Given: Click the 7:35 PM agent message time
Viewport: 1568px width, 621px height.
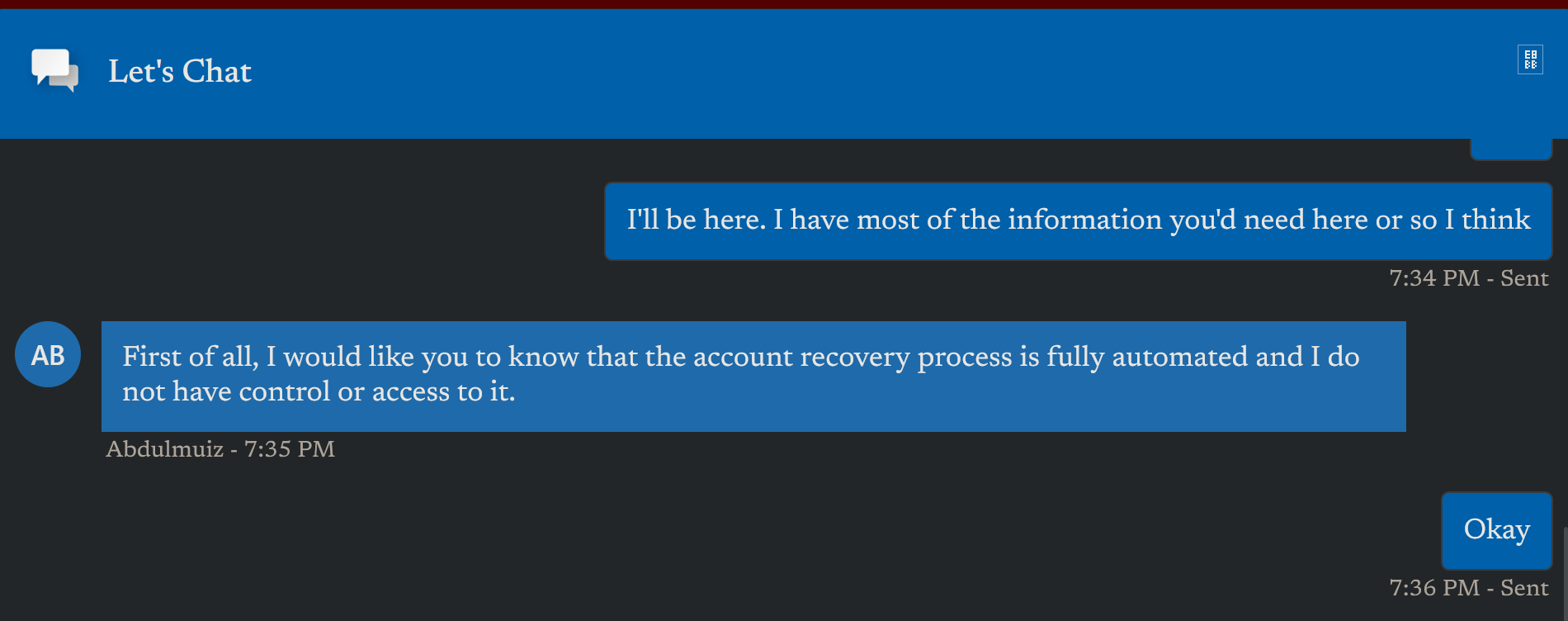Looking at the screenshot, I should click(x=290, y=449).
